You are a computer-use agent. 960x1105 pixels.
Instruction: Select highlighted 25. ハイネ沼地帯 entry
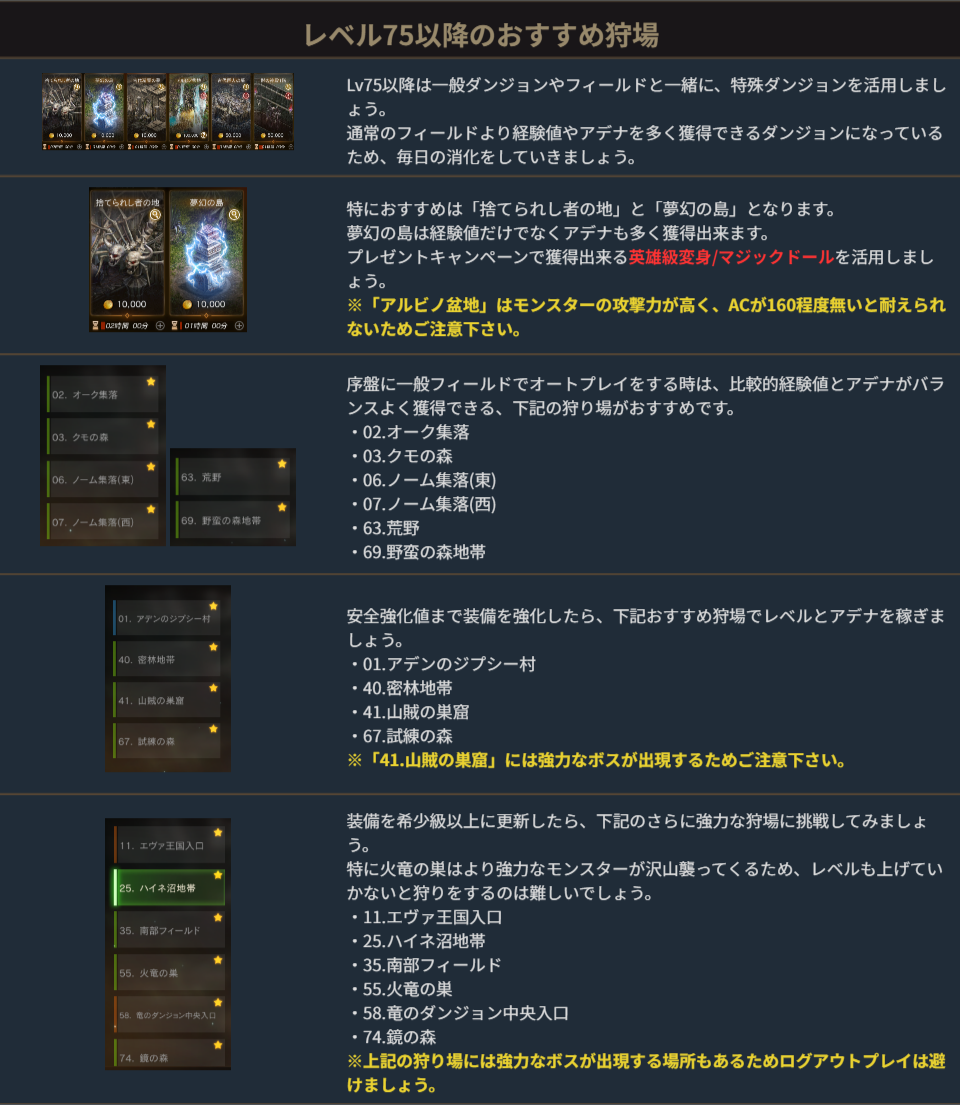(169, 887)
